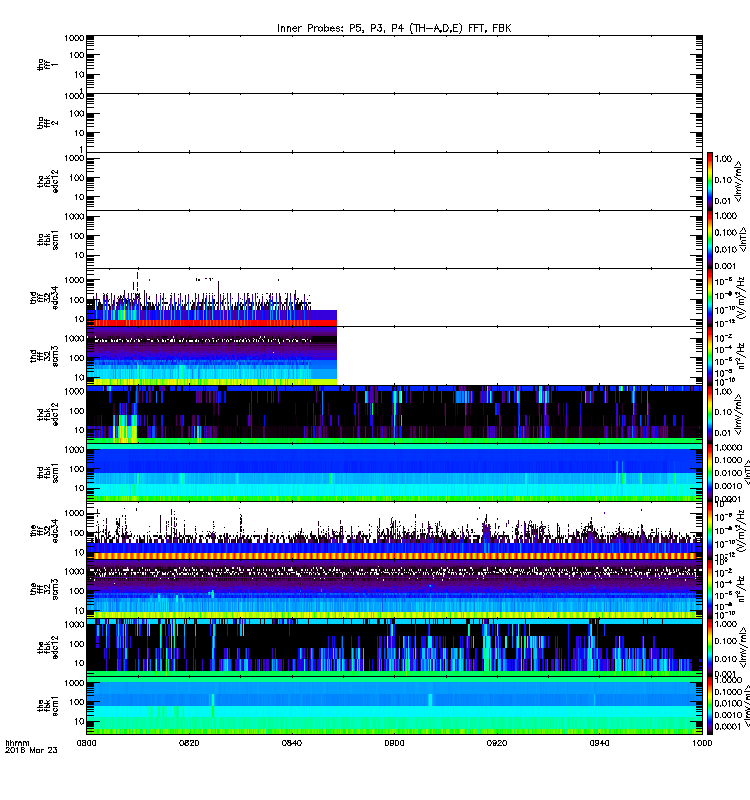This screenshot has height=800, width=750.
Task: Click the thd fff 32 scm3 spectrogram data
Action: [x=212, y=356]
